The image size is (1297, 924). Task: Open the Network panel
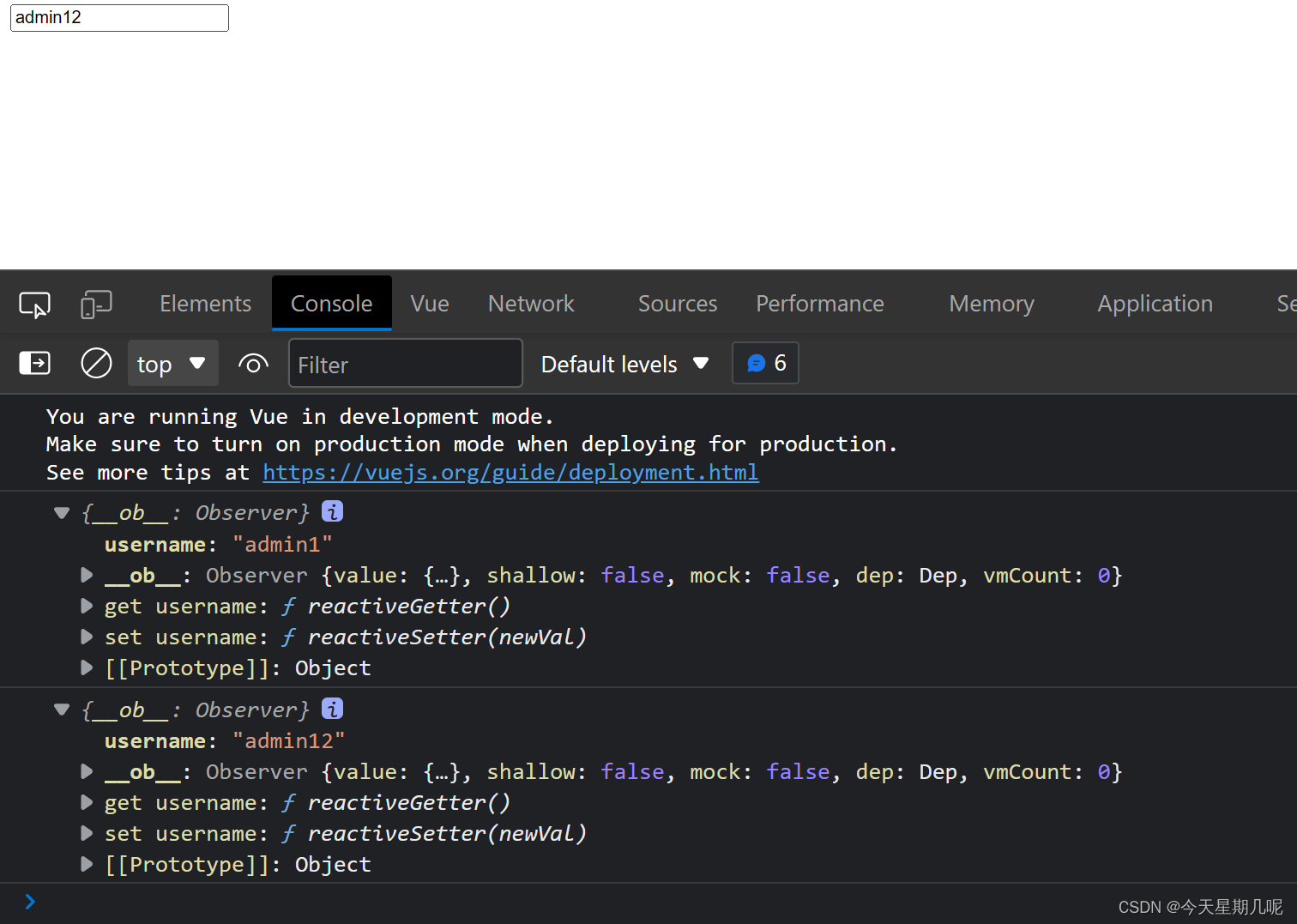(x=531, y=304)
